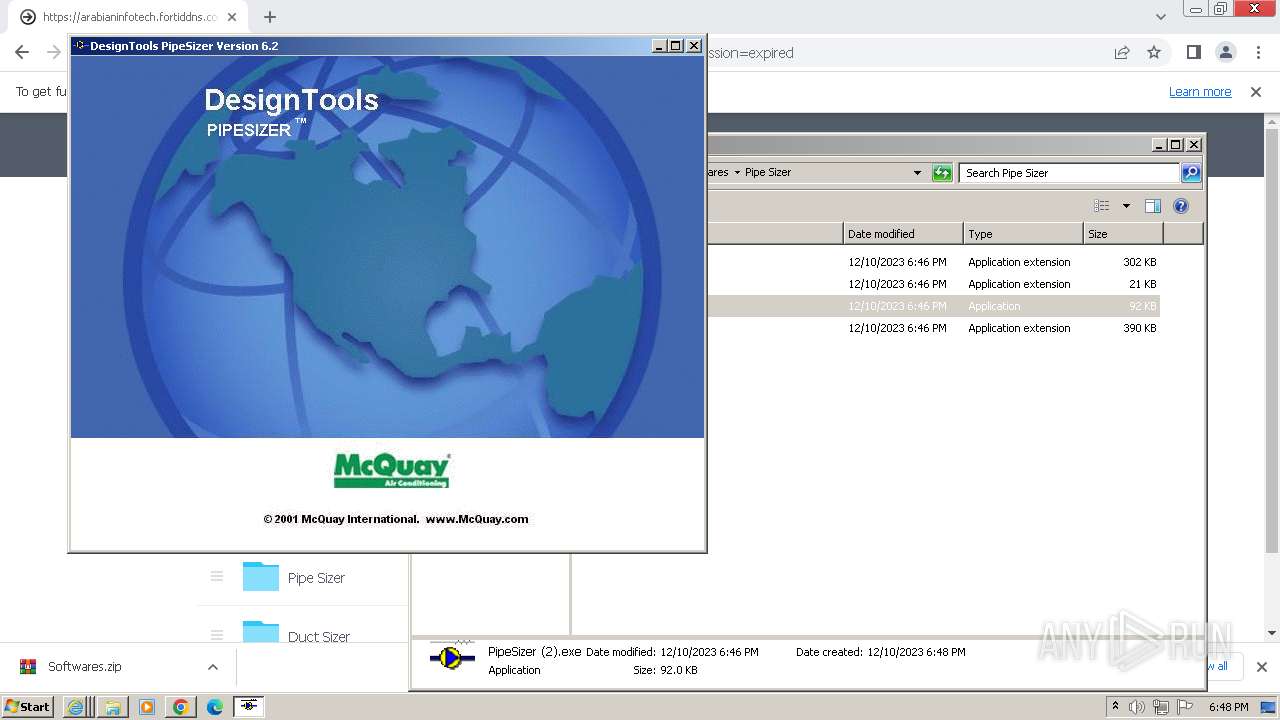Open the Windows Start menu
This screenshot has height=720, width=1280.
point(28,706)
